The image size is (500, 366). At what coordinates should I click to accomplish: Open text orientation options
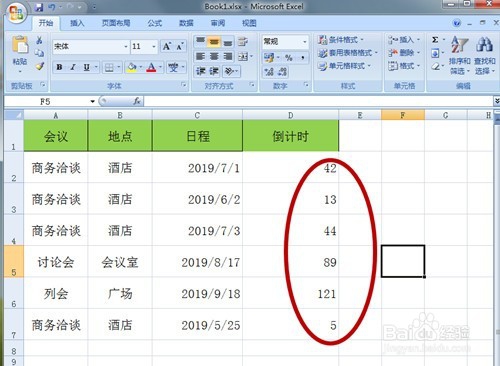[230, 71]
